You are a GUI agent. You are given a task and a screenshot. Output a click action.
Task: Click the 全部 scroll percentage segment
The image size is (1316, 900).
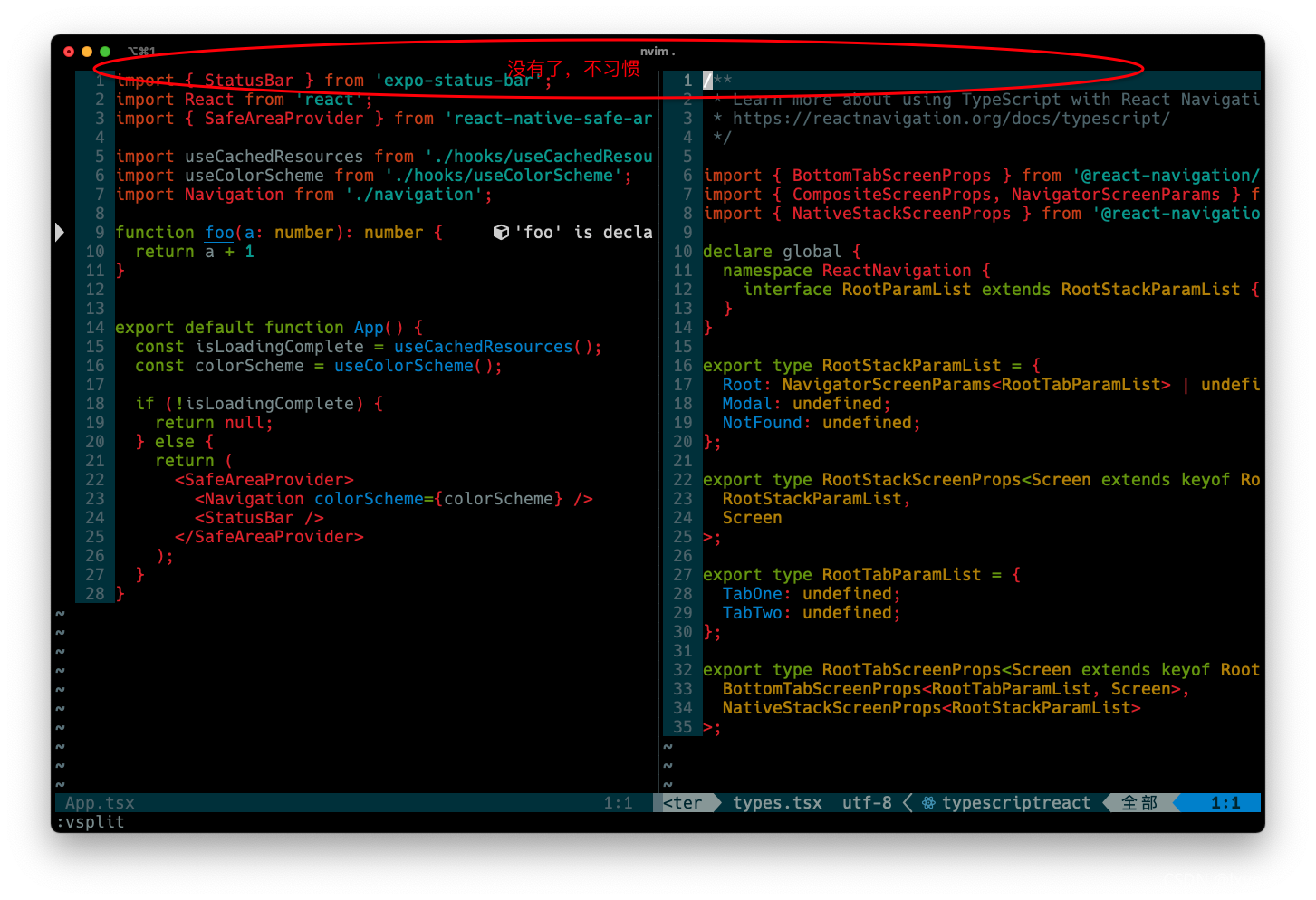1139,803
